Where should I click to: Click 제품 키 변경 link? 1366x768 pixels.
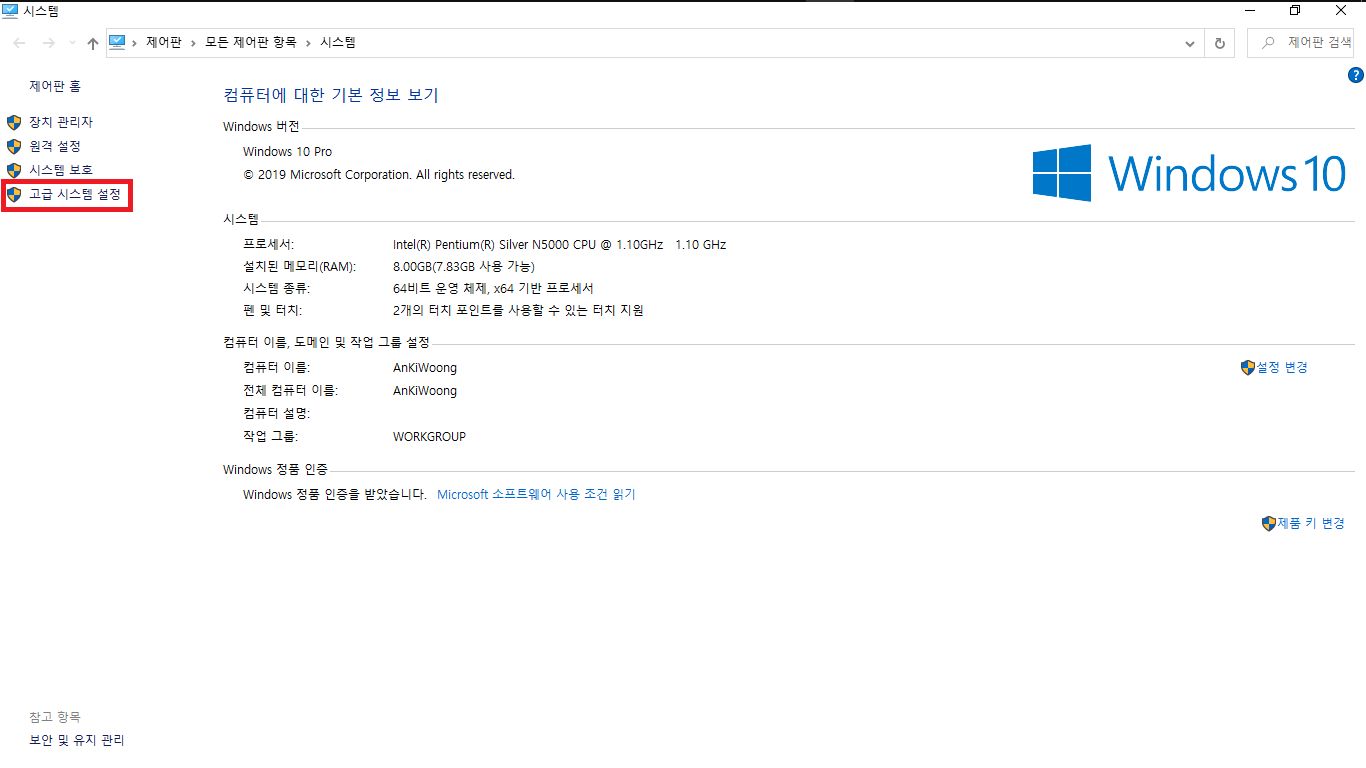pyautogui.click(x=1311, y=523)
